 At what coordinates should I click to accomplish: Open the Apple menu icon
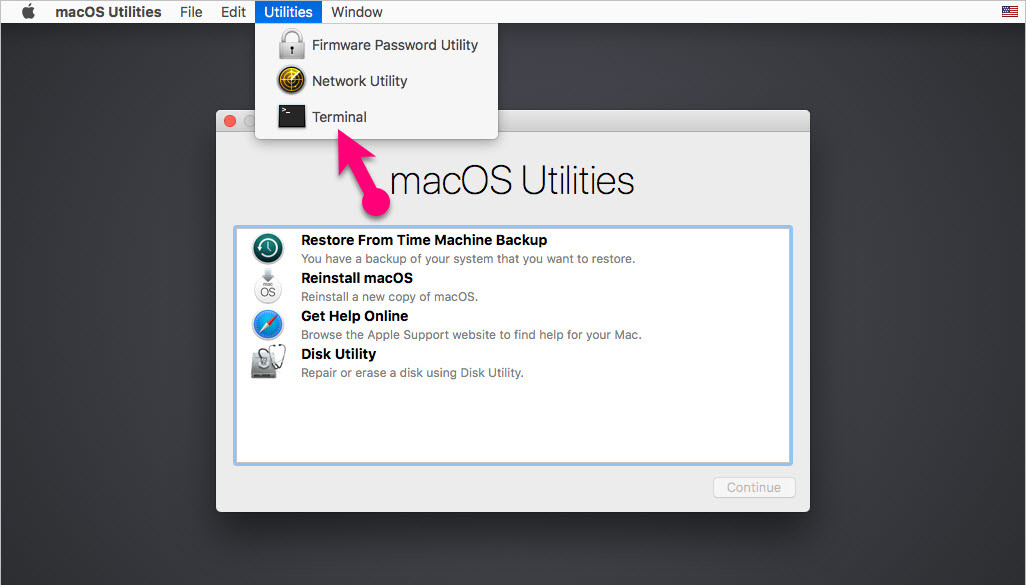pos(28,12)
